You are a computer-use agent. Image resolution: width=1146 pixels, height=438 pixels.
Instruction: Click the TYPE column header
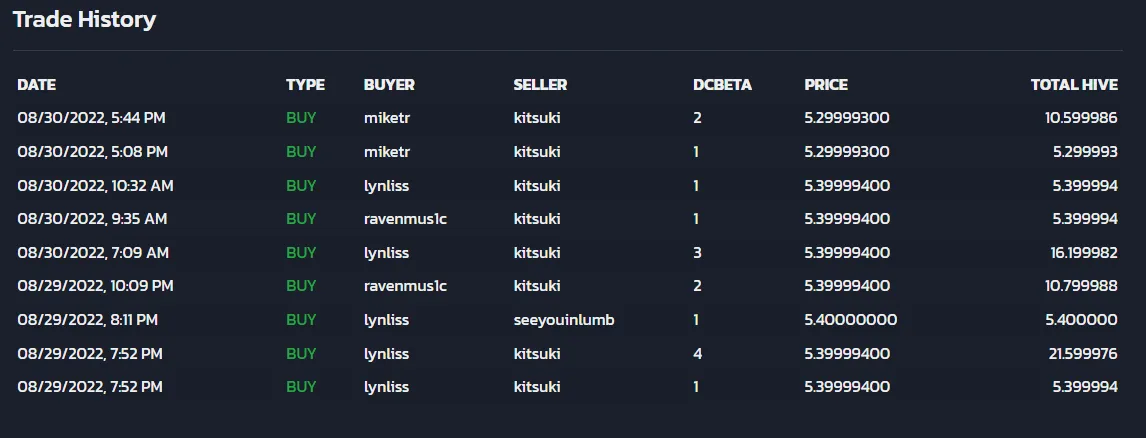coord(306,85)
